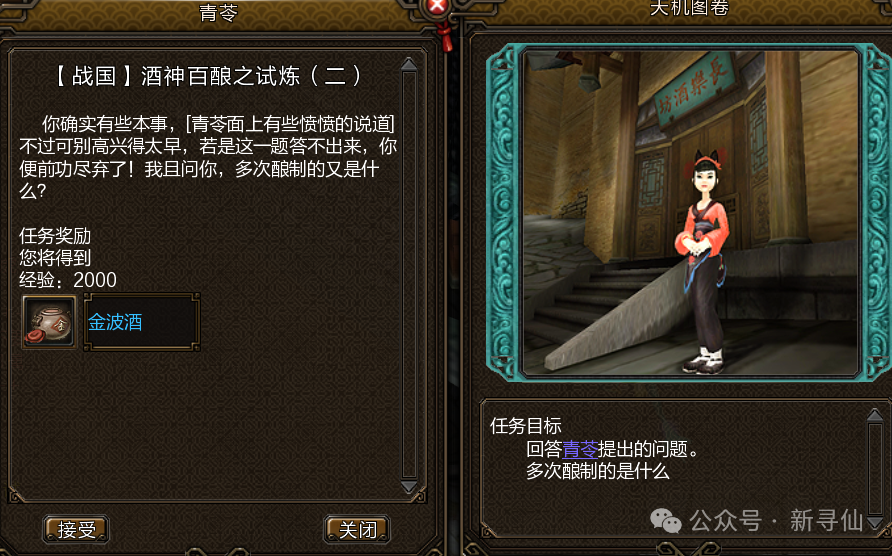Click the WeChat logo in the watermark
This screenshot has height=556, width=892.
(666, 521)
